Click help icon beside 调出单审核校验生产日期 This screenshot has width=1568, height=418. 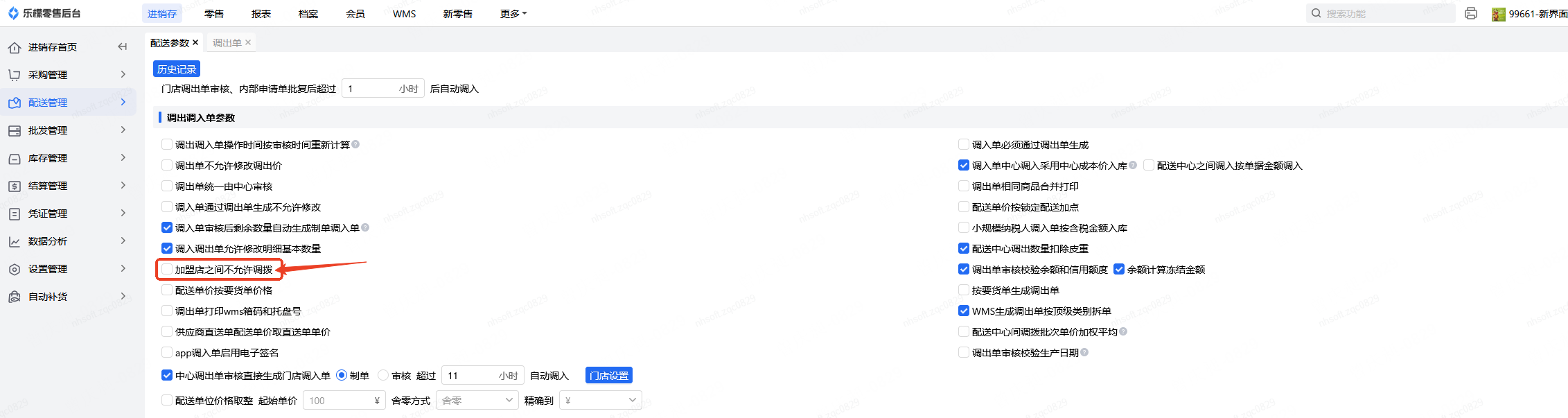[x=1084, y=352]
